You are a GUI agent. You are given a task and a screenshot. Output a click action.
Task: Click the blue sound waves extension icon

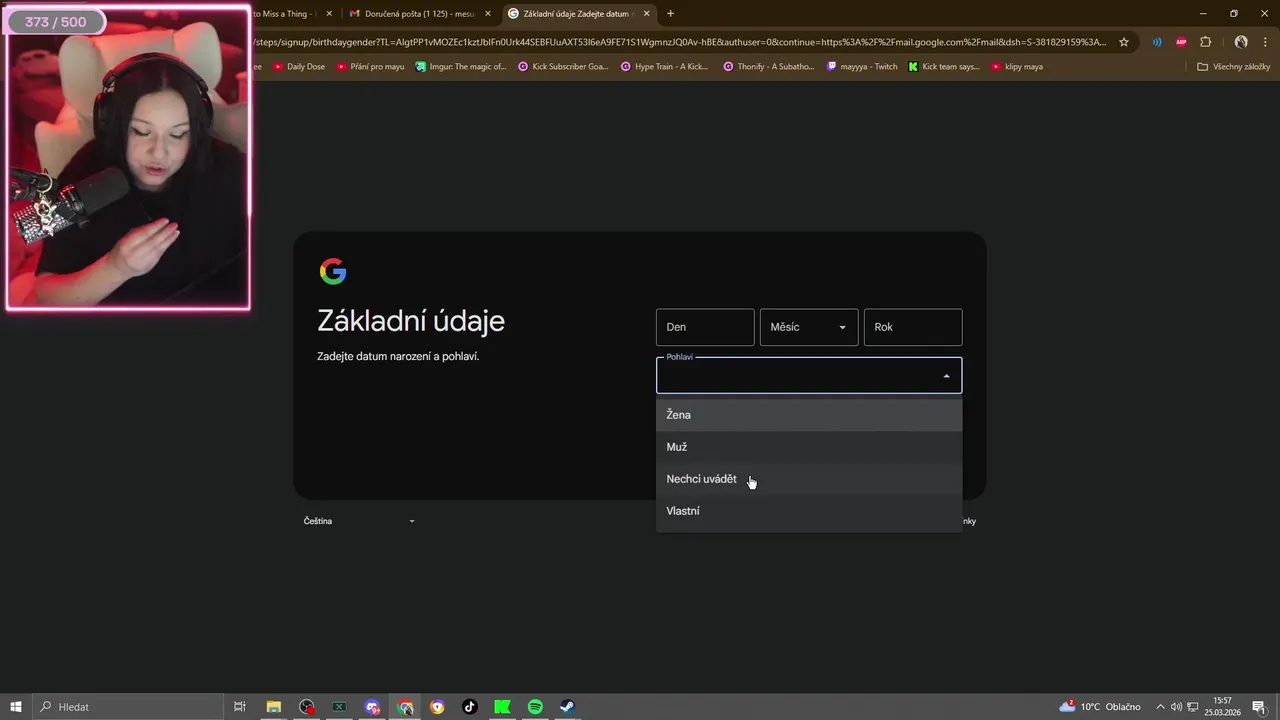pyautogui.click(x=1157, y=42)
